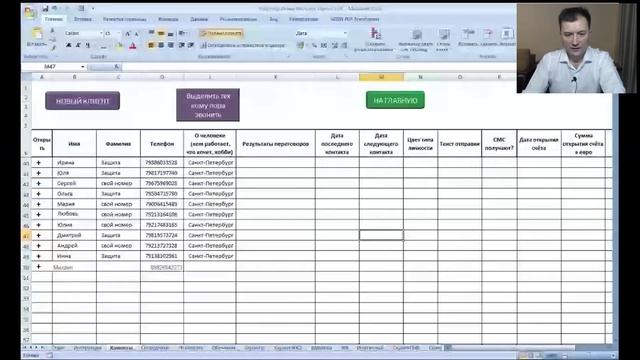Click the НОВЫЙ КЛИЕНТ button
The width and height of the screenshot is (640, 360).
point(82,101)
